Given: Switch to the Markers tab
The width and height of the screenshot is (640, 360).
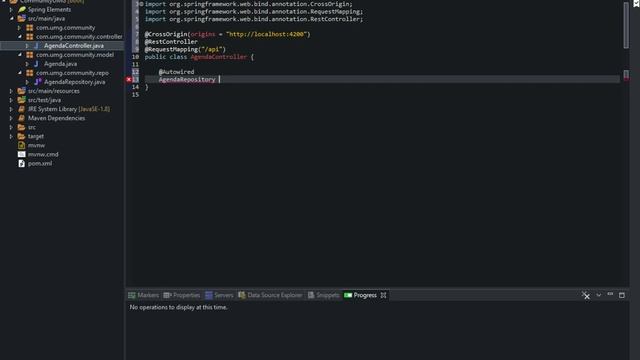Looking at the screenshot, I should coord(143,295).
